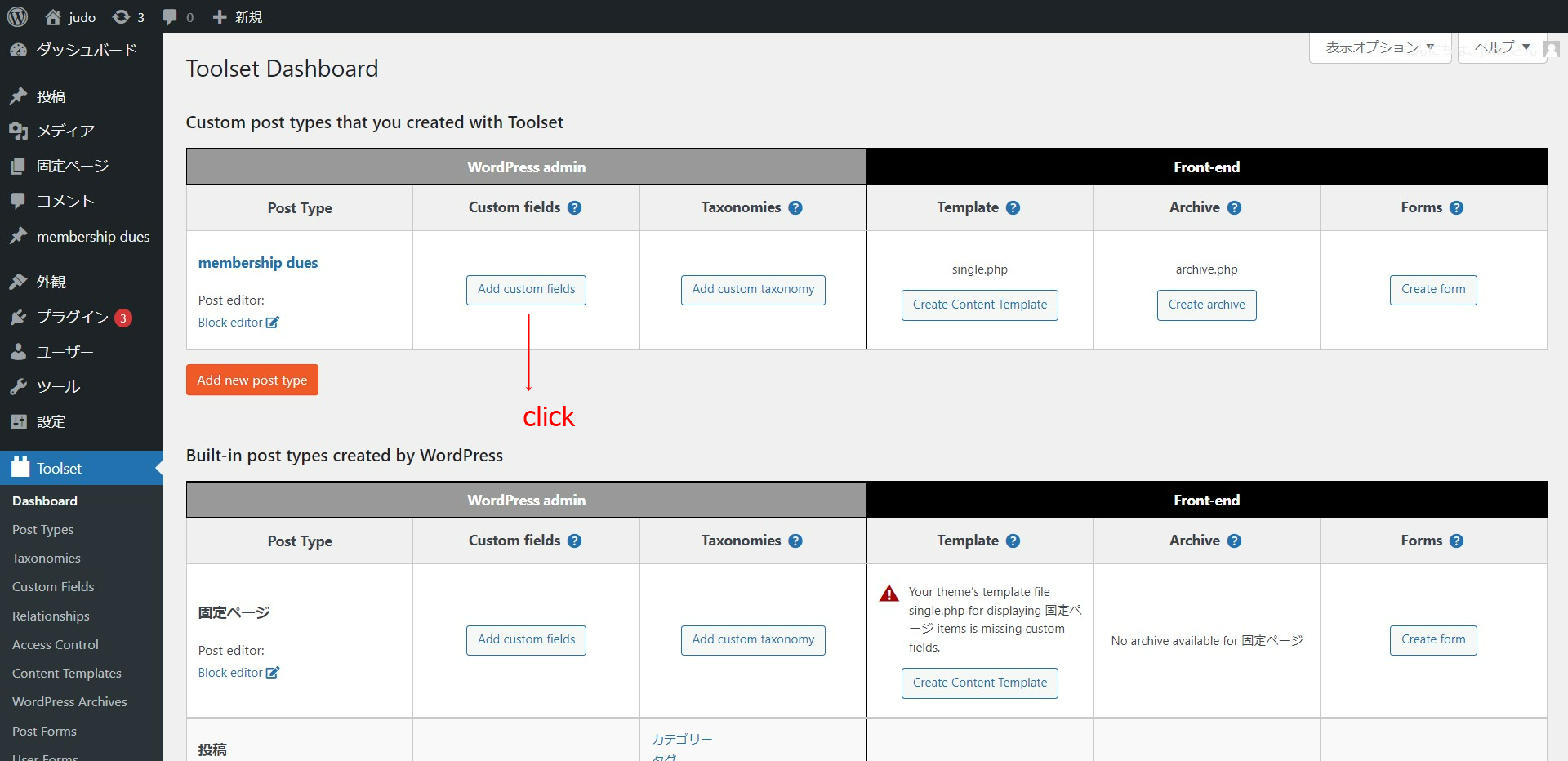Click the membership dues pushpin icon
This screenshot has height=761, width=1568.
coord(19,236)
